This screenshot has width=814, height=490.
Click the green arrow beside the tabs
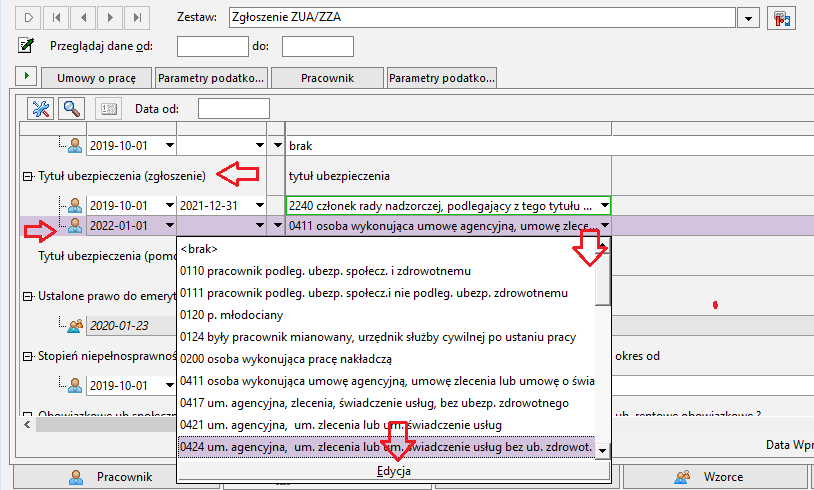tap(26, 76)
